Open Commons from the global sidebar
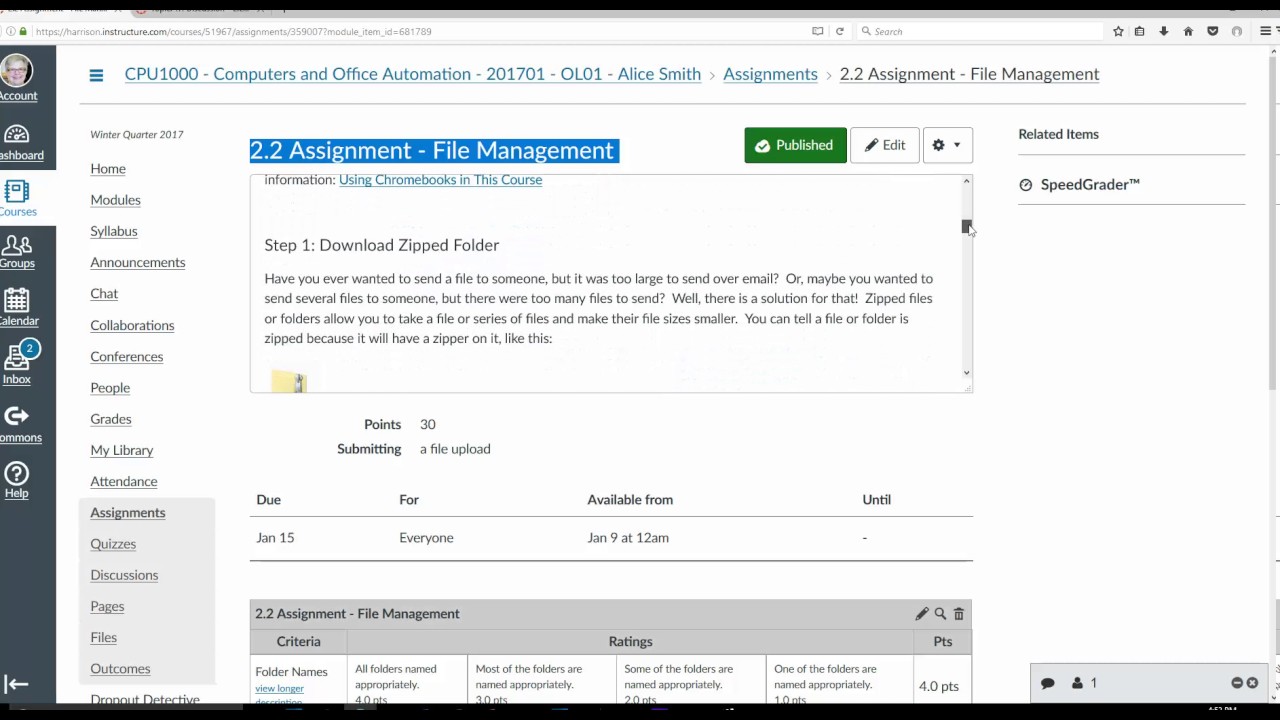Viewport: 1280px width, 720px height. click(x=18, y=424)
